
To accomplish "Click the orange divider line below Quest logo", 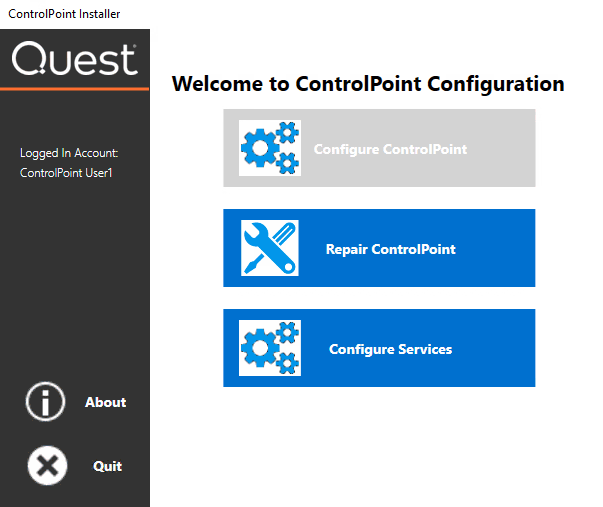I will tap(74, 90).
